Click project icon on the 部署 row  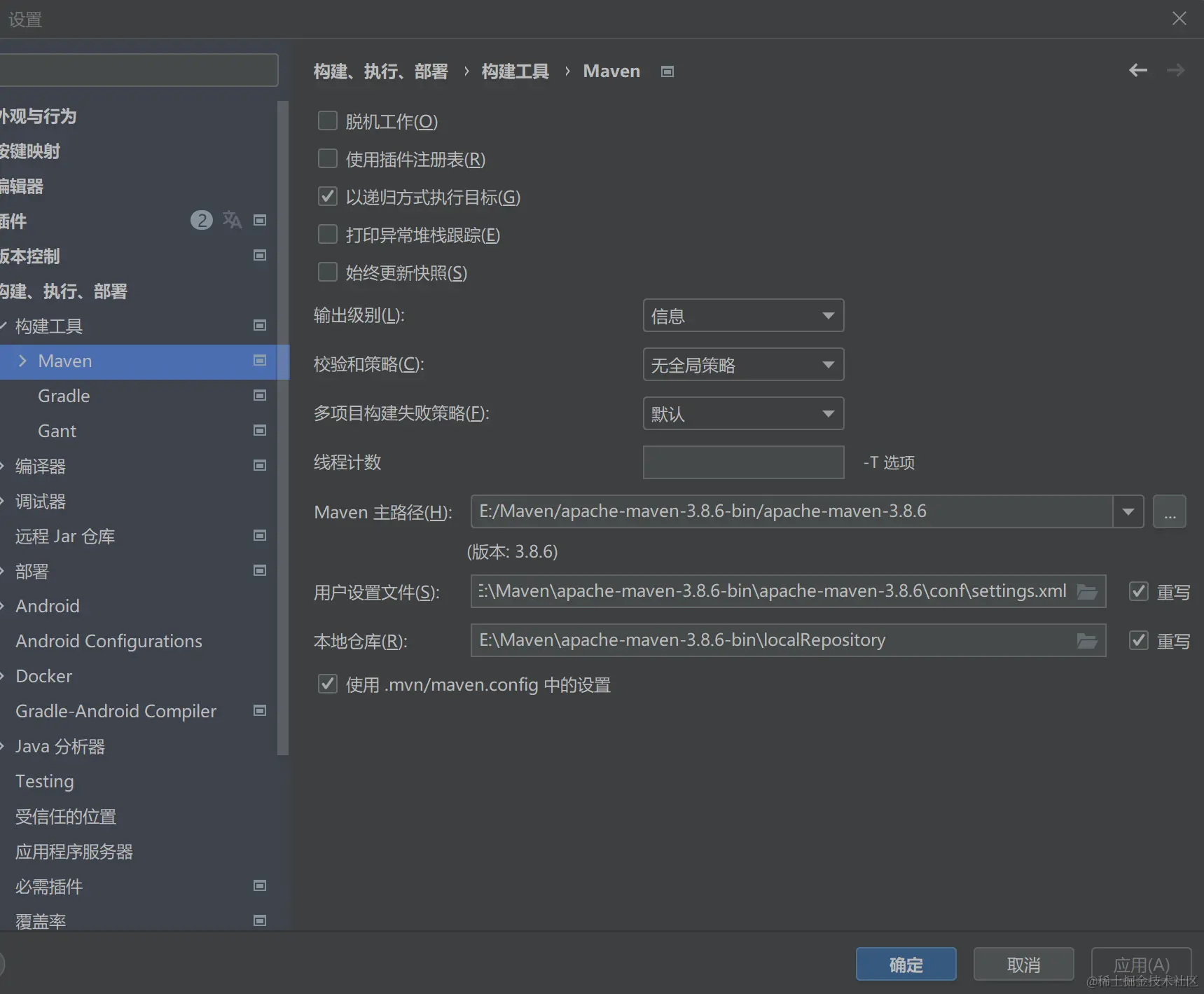point(260,570)
